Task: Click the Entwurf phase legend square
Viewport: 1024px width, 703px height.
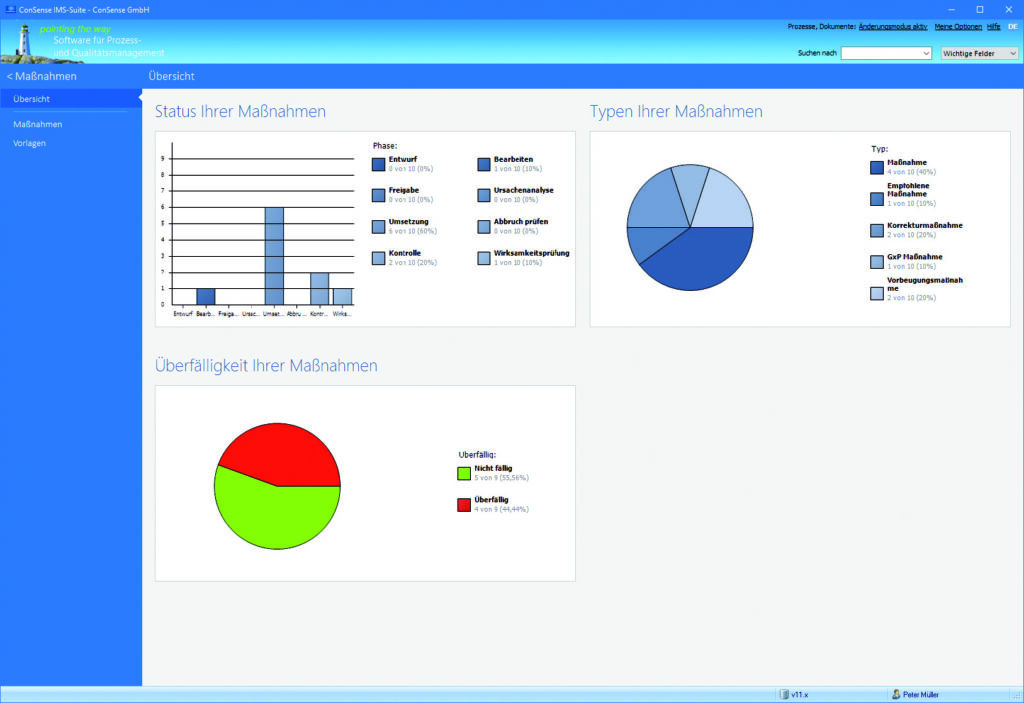Action: 378,165
